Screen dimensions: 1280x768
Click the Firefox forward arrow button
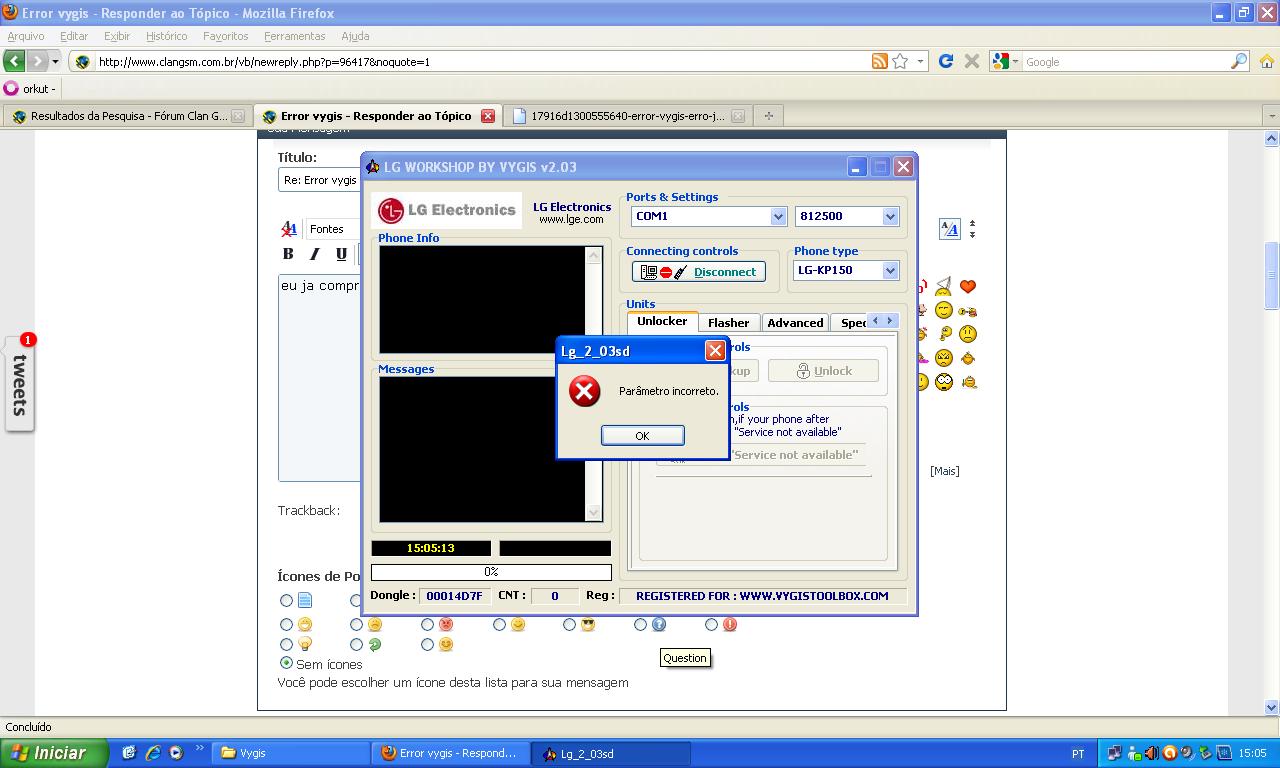37,61
